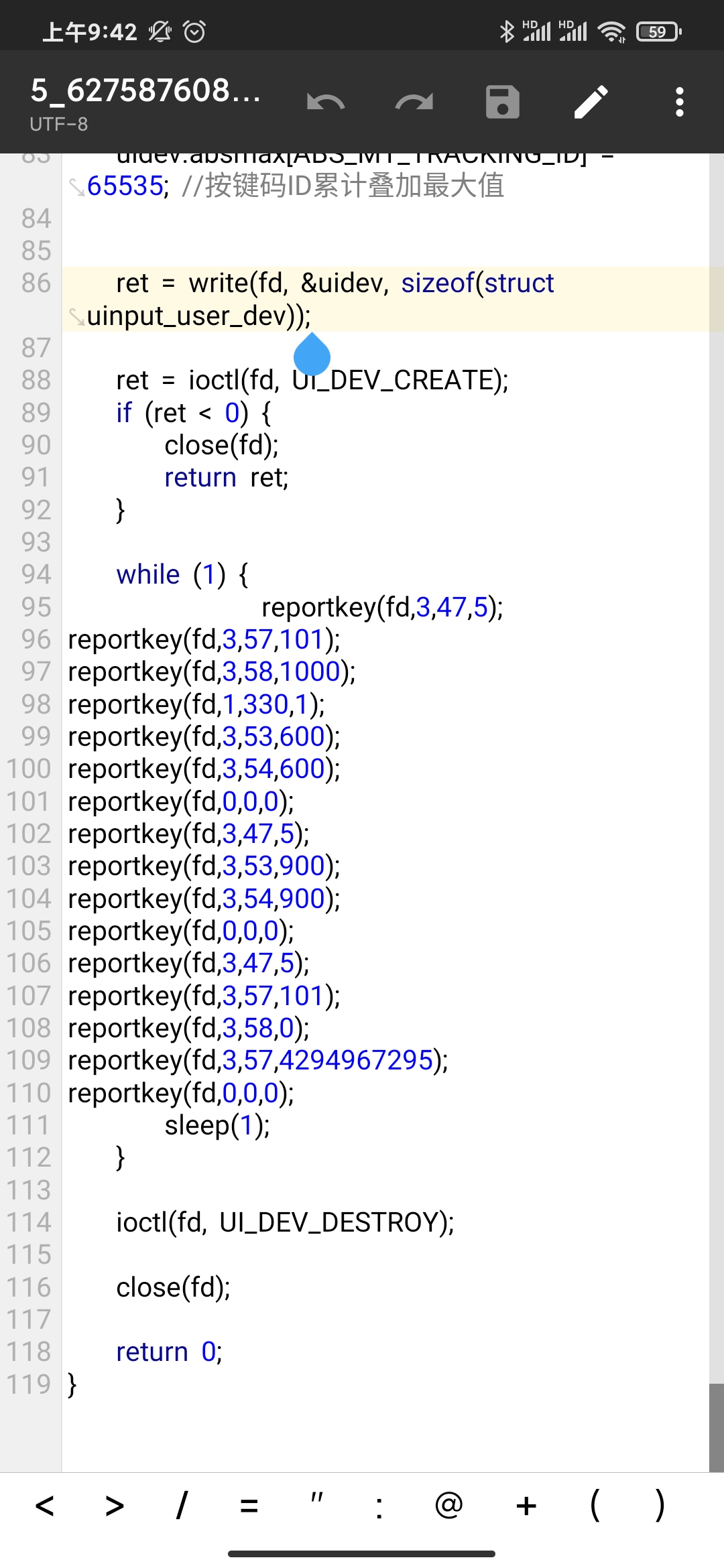Toggle edit mode with pencil icon
724x1568 pixels.
click(591, 103)
